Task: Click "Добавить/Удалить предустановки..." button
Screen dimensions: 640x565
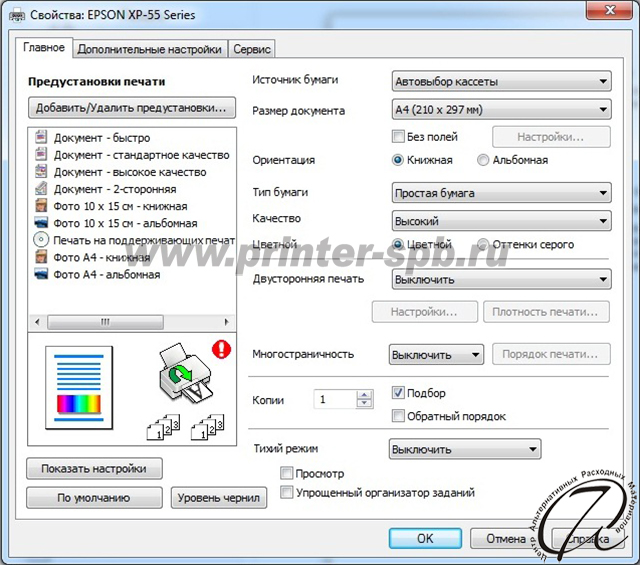Action: tap(132, 108)
